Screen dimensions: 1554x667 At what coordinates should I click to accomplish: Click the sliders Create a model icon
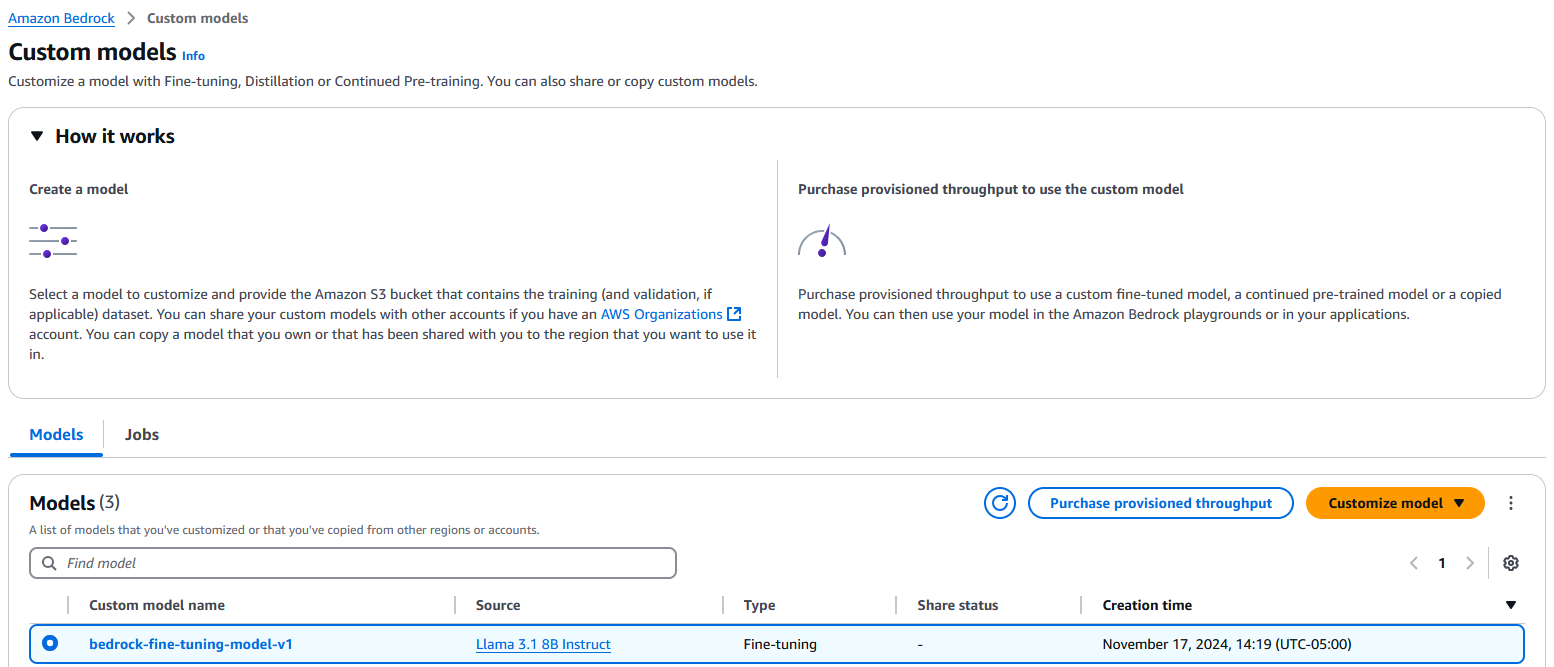pyautogui.click(x=53, y=241)
